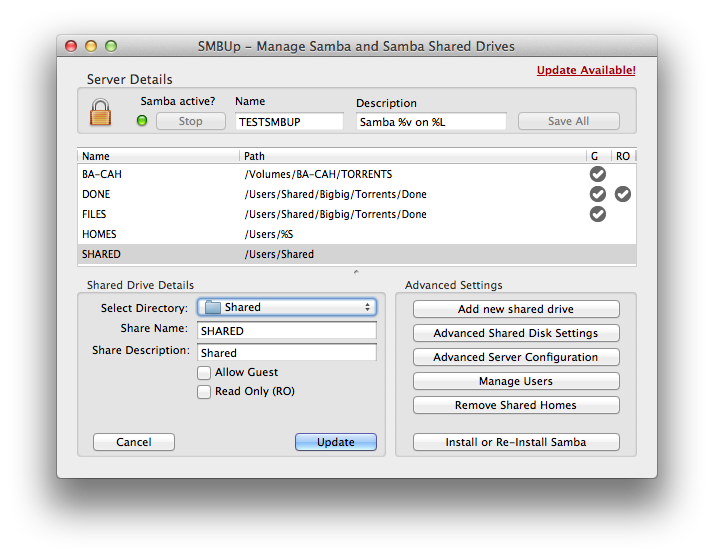Select the BA-CAH share row
Screen dimensions: 714x557
[x=357, y=174]
